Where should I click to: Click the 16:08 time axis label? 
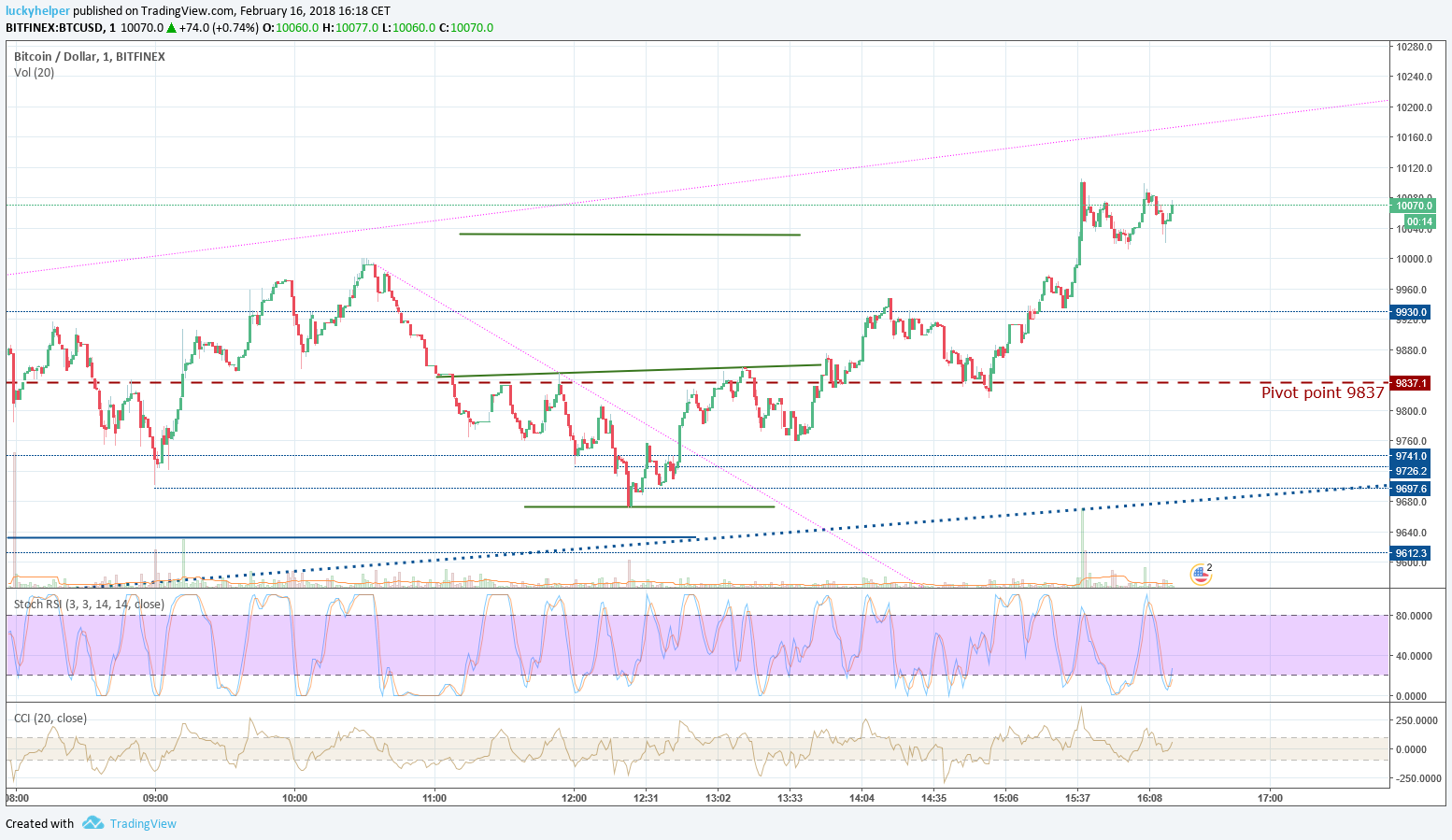click(x=1149, y=798)
